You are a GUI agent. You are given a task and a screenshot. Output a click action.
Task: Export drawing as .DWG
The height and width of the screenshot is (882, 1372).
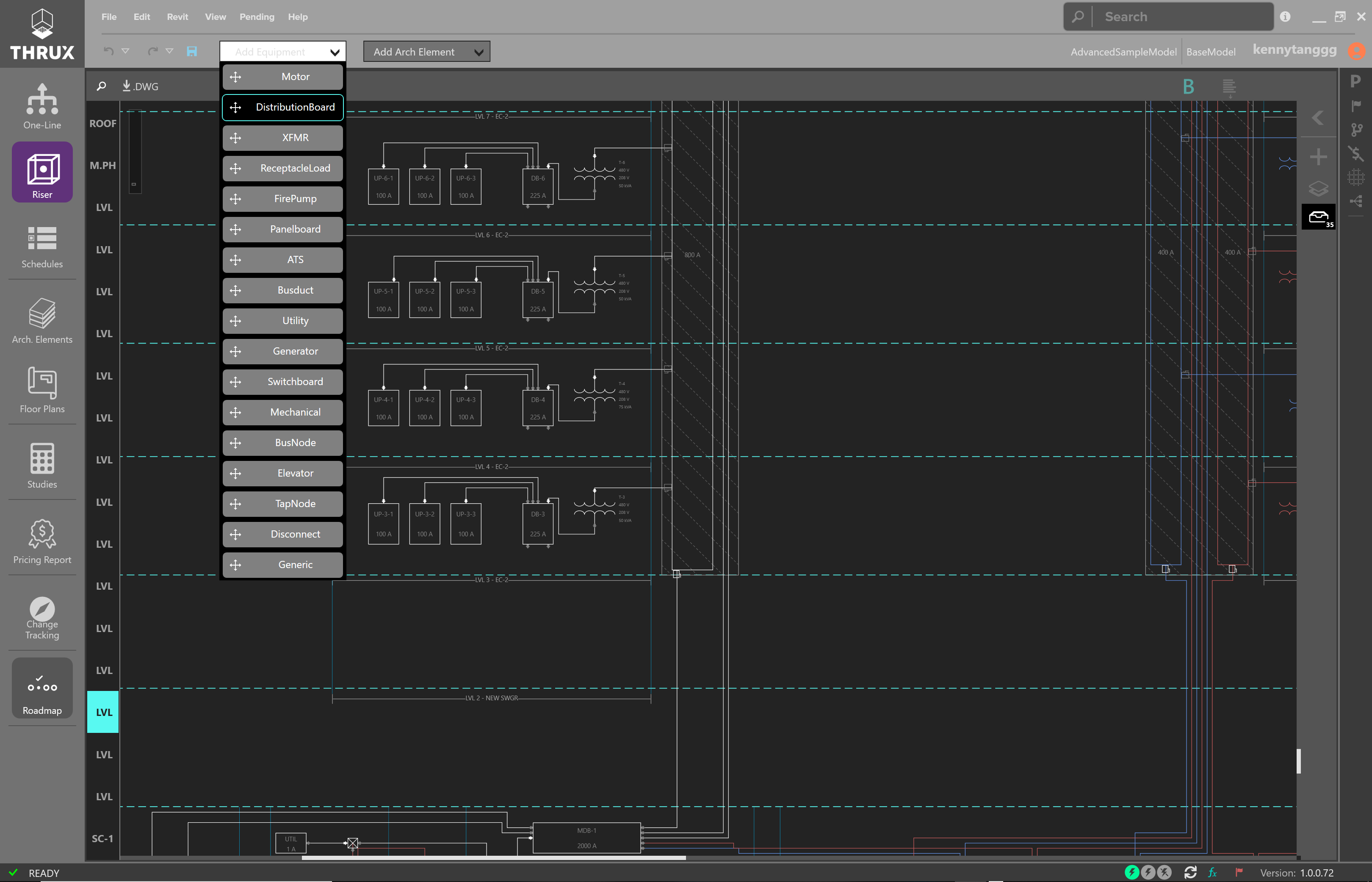coord(140,86)
